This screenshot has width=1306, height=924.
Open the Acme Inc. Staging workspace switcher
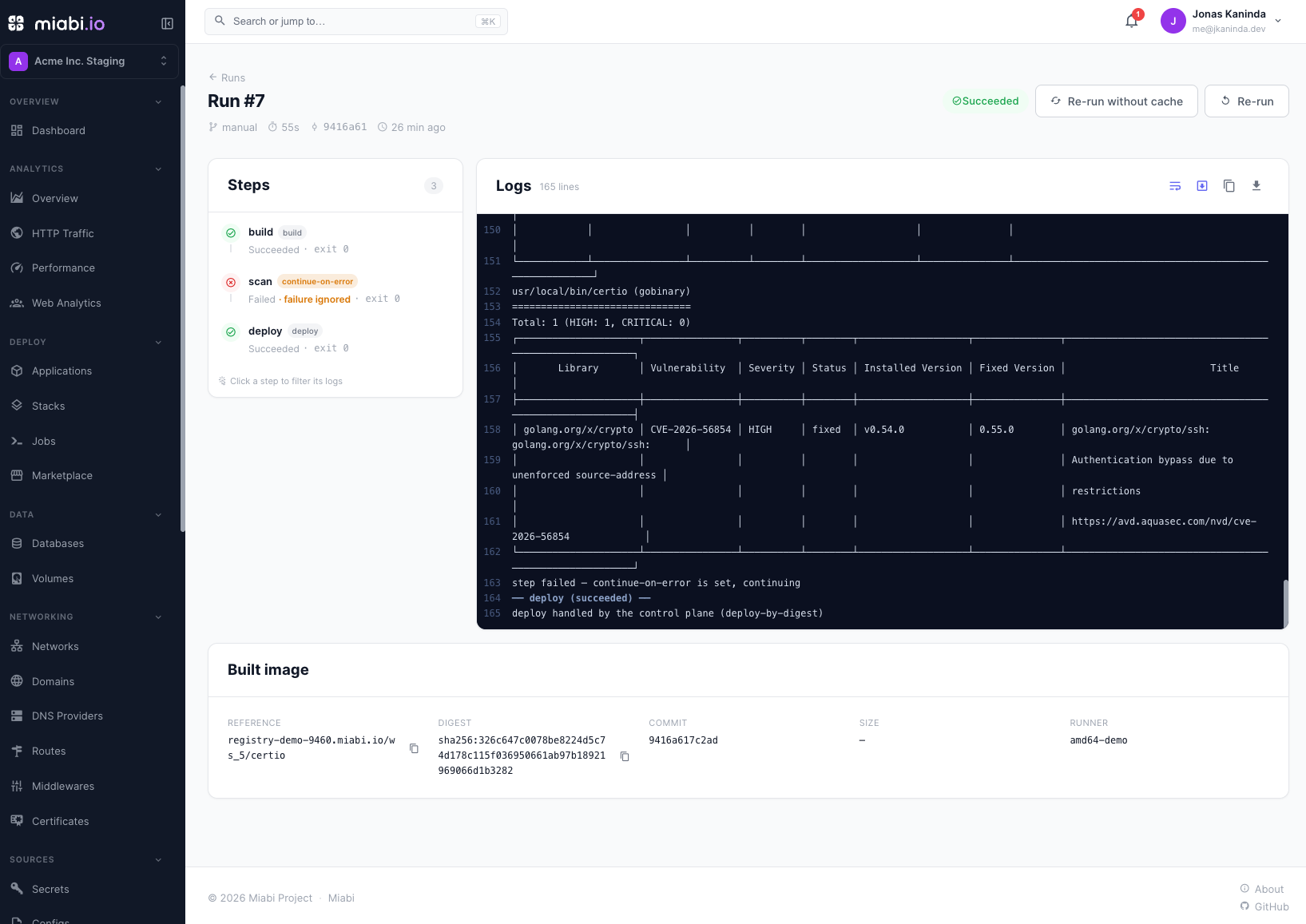tap(89, 61)
